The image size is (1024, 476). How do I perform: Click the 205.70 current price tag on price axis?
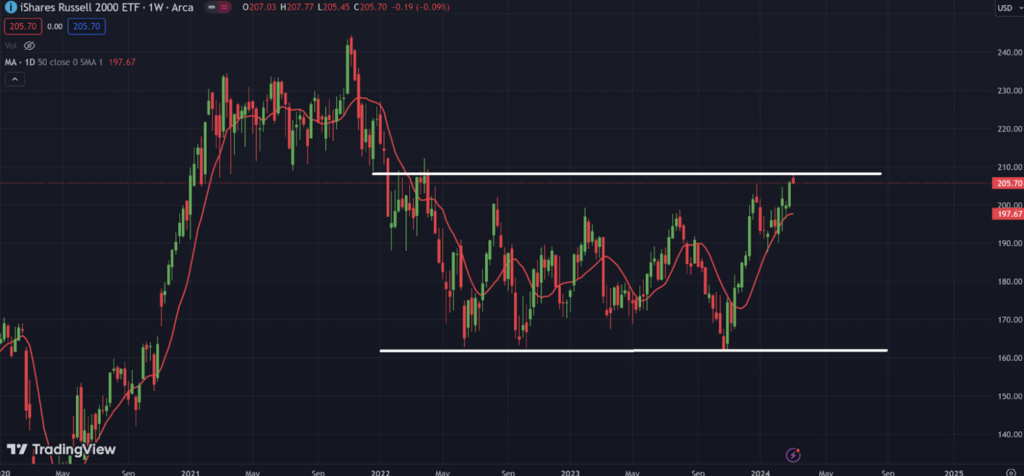coord(1006,184)
